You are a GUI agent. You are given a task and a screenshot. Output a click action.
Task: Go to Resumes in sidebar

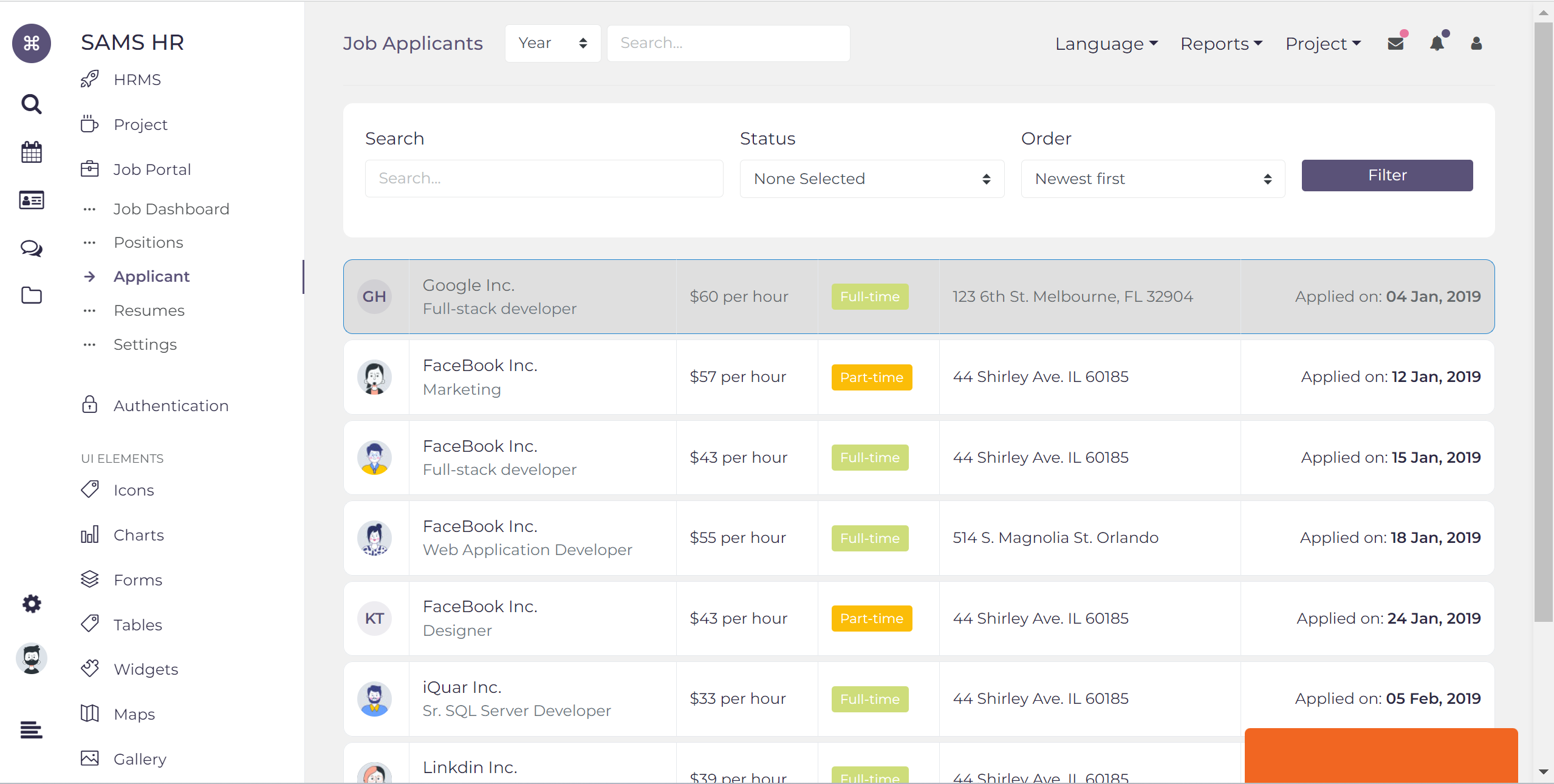click(149, 310)
